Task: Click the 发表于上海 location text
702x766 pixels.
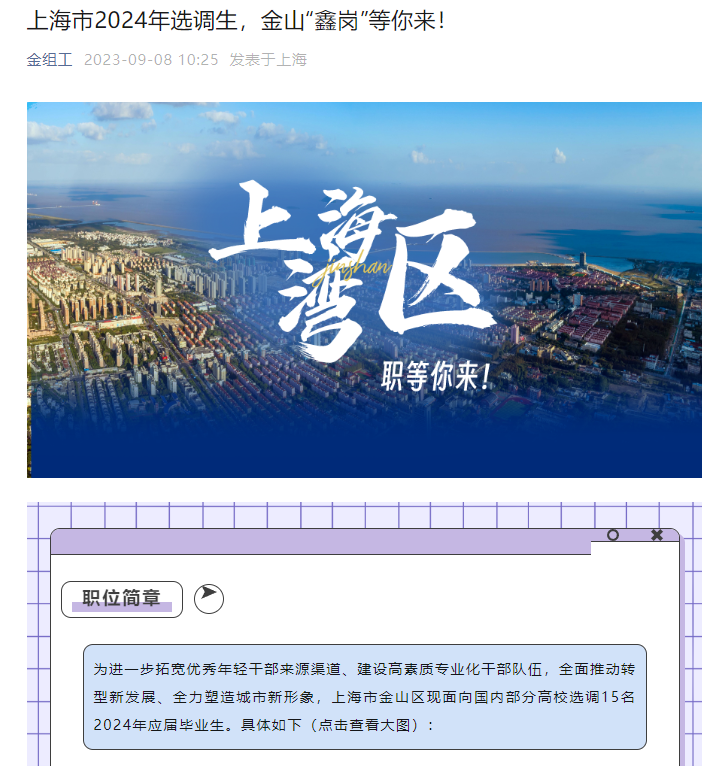Action: (x=268, y=60)
